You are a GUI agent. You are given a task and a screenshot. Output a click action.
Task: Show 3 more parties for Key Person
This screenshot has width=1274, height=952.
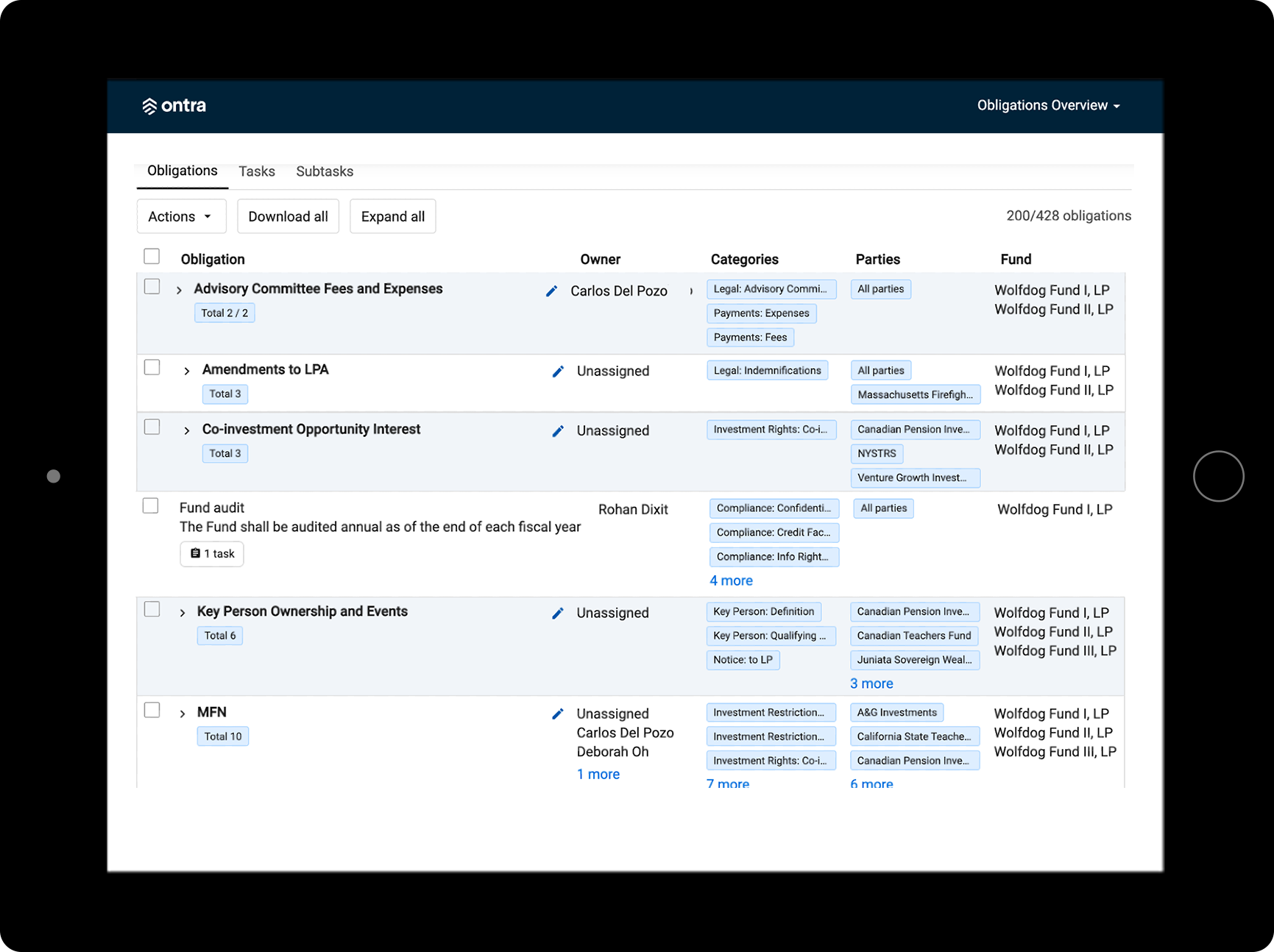[871, 683]
